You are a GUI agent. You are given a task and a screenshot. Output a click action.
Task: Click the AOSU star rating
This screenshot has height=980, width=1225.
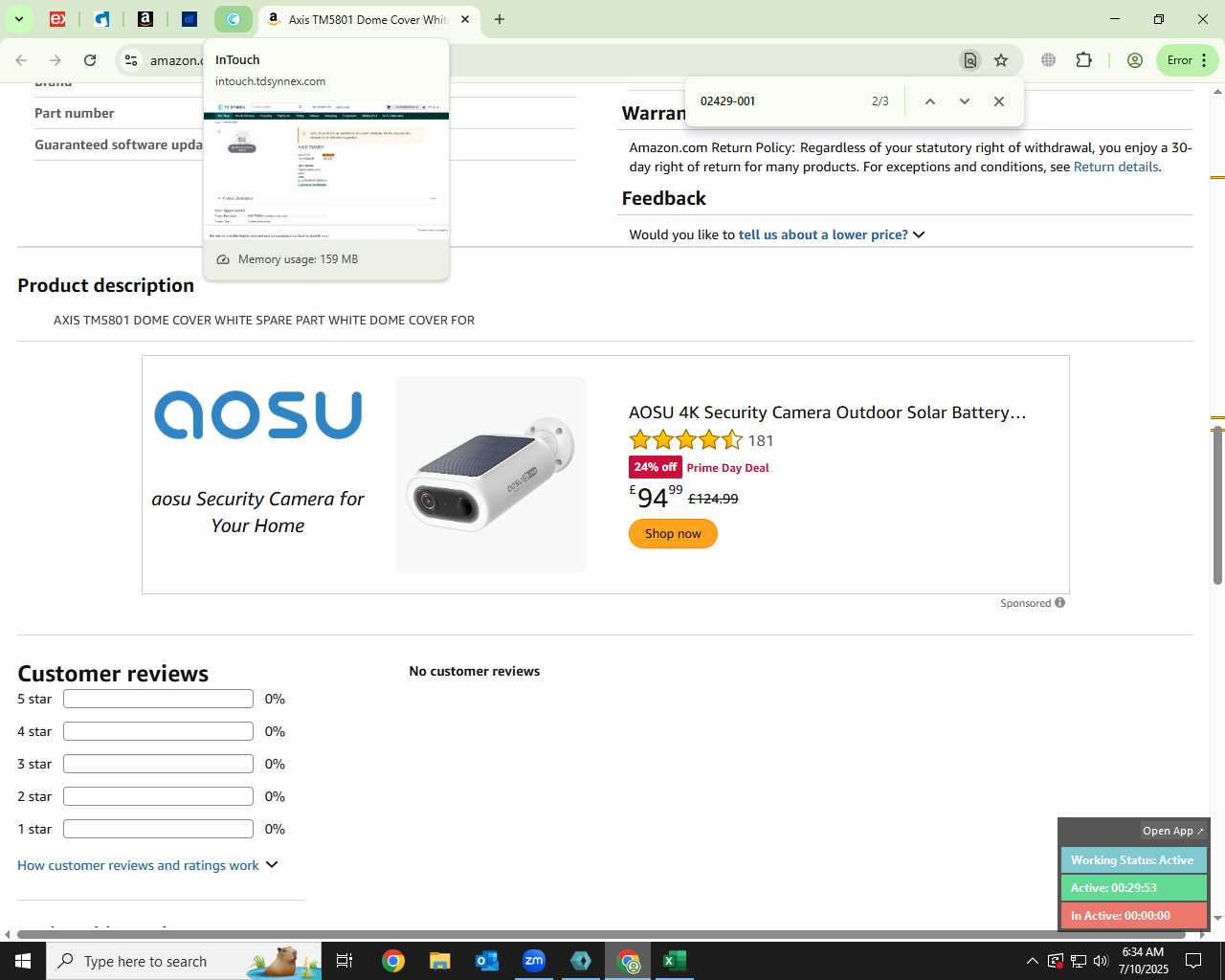click(x=685, y=440)
